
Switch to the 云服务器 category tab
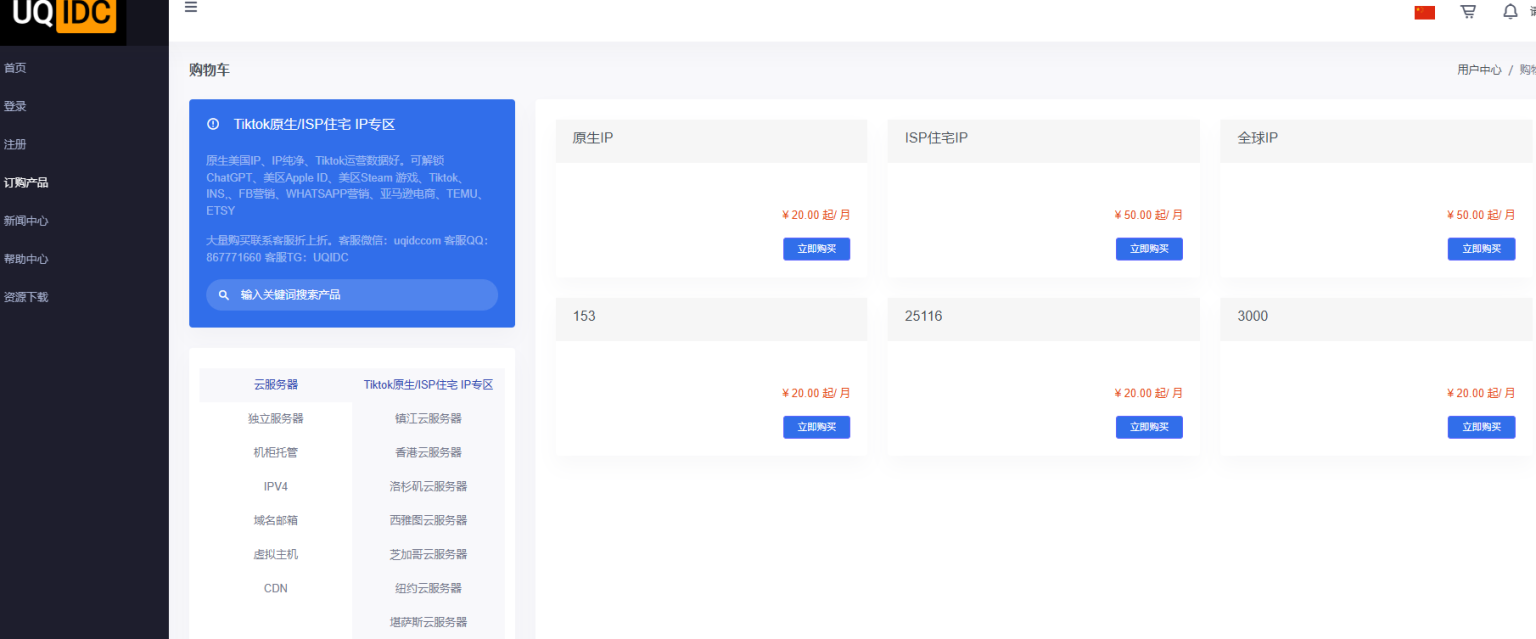click(275, 384)
